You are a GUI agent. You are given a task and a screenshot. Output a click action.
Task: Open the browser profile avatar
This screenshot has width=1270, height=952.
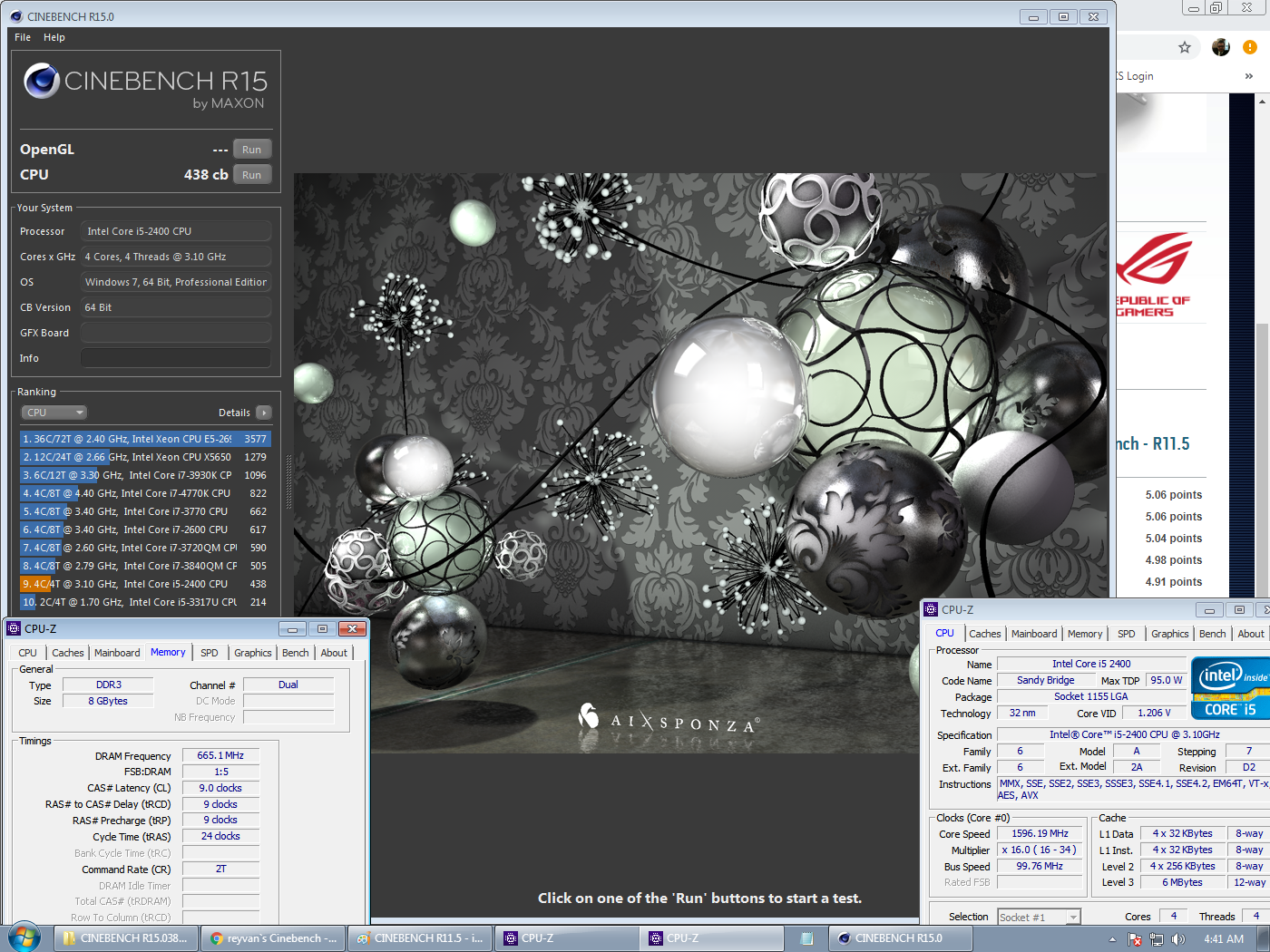coord(1221,47)
